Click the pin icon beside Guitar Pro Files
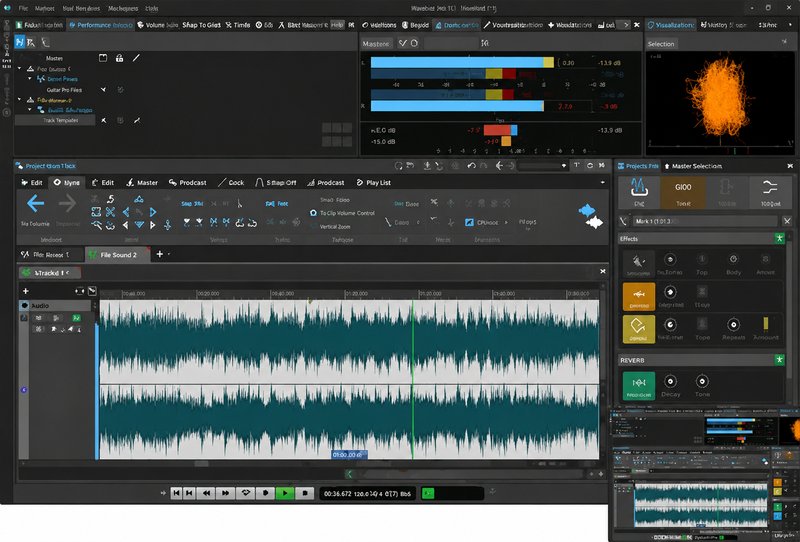This screenshot has height=542, width=800. coord(104,90)
